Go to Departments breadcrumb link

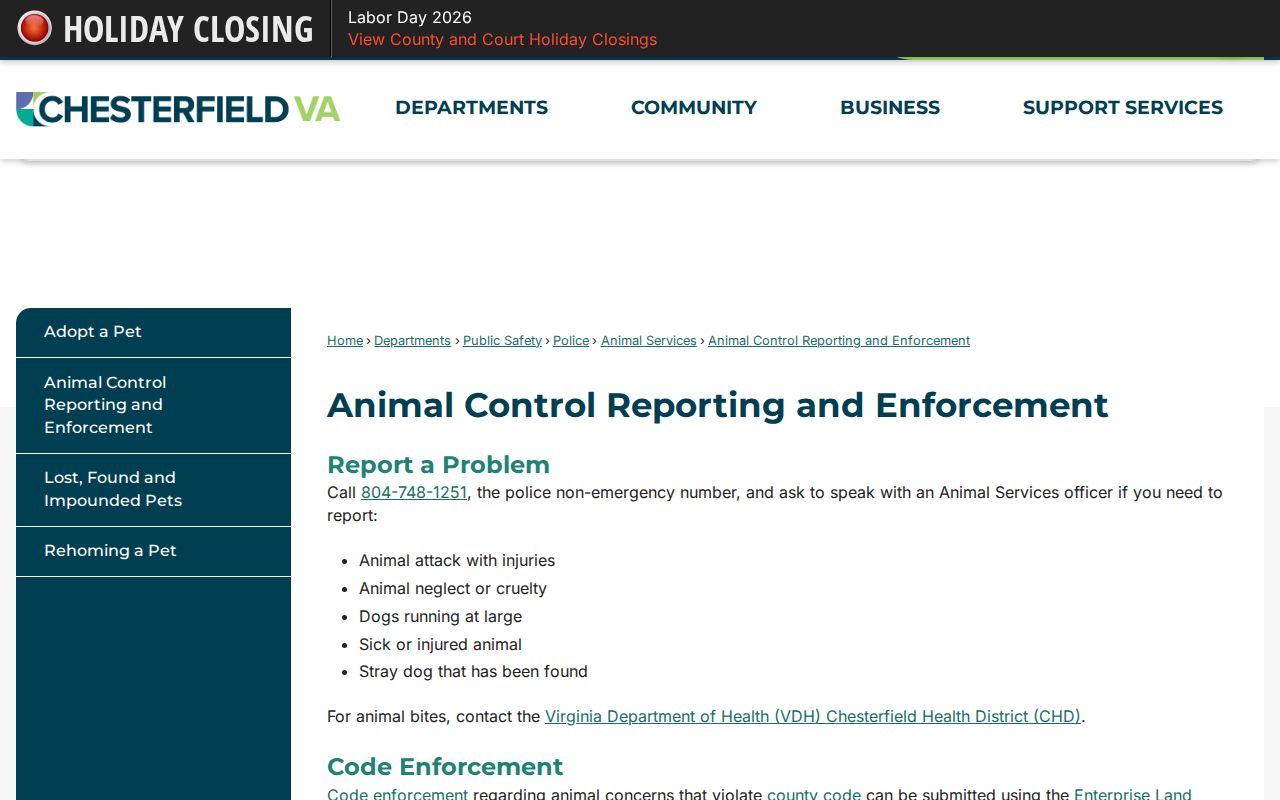click(x=412, y=341)
